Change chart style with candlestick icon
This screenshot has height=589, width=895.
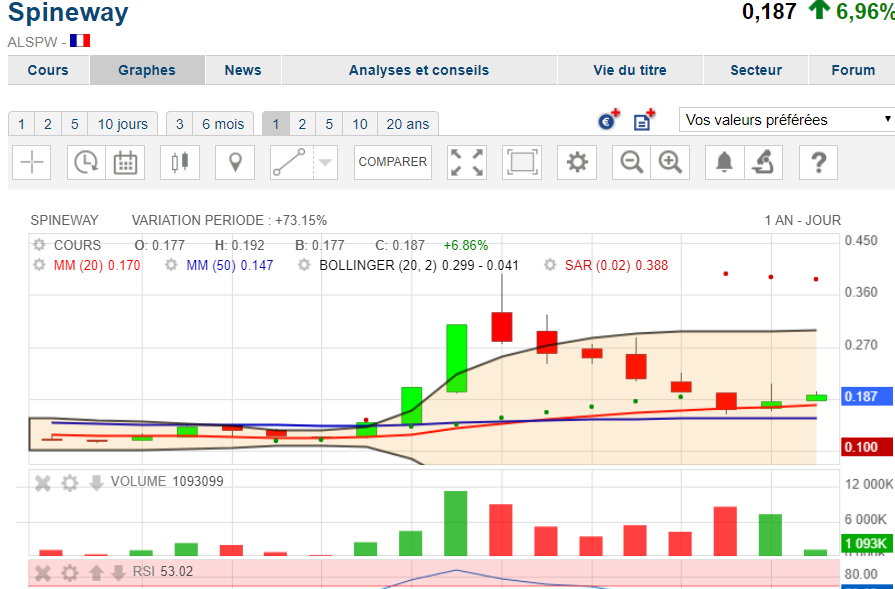180,163
